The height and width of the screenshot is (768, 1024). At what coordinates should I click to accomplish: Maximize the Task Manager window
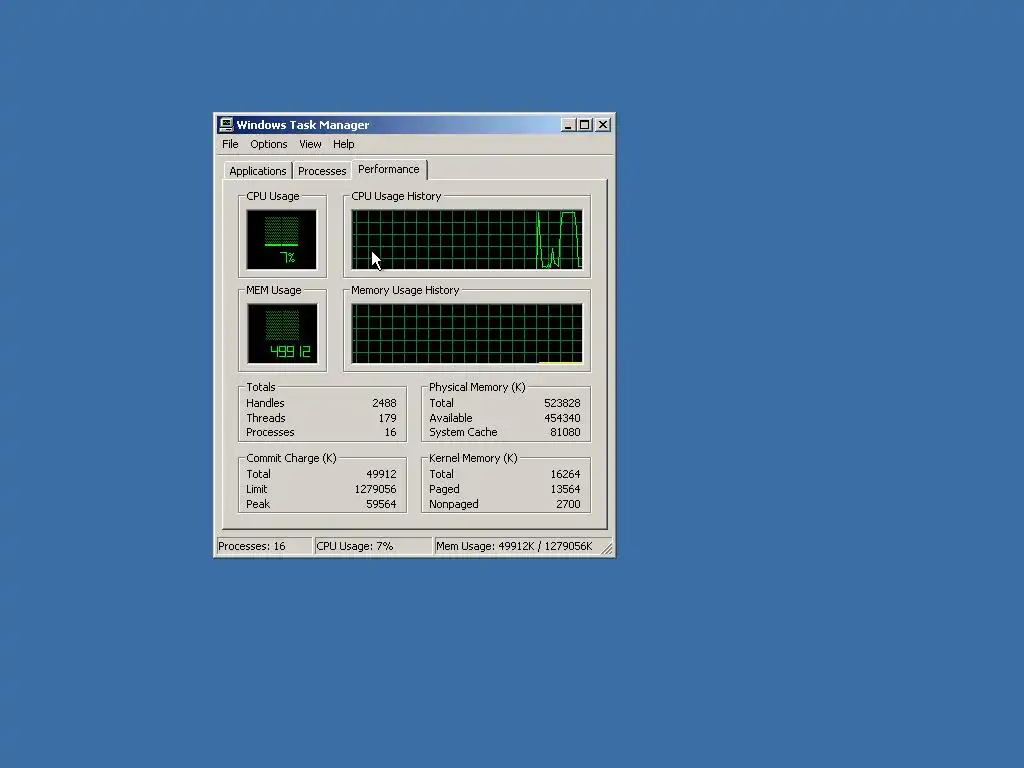(x=584, y=125)
